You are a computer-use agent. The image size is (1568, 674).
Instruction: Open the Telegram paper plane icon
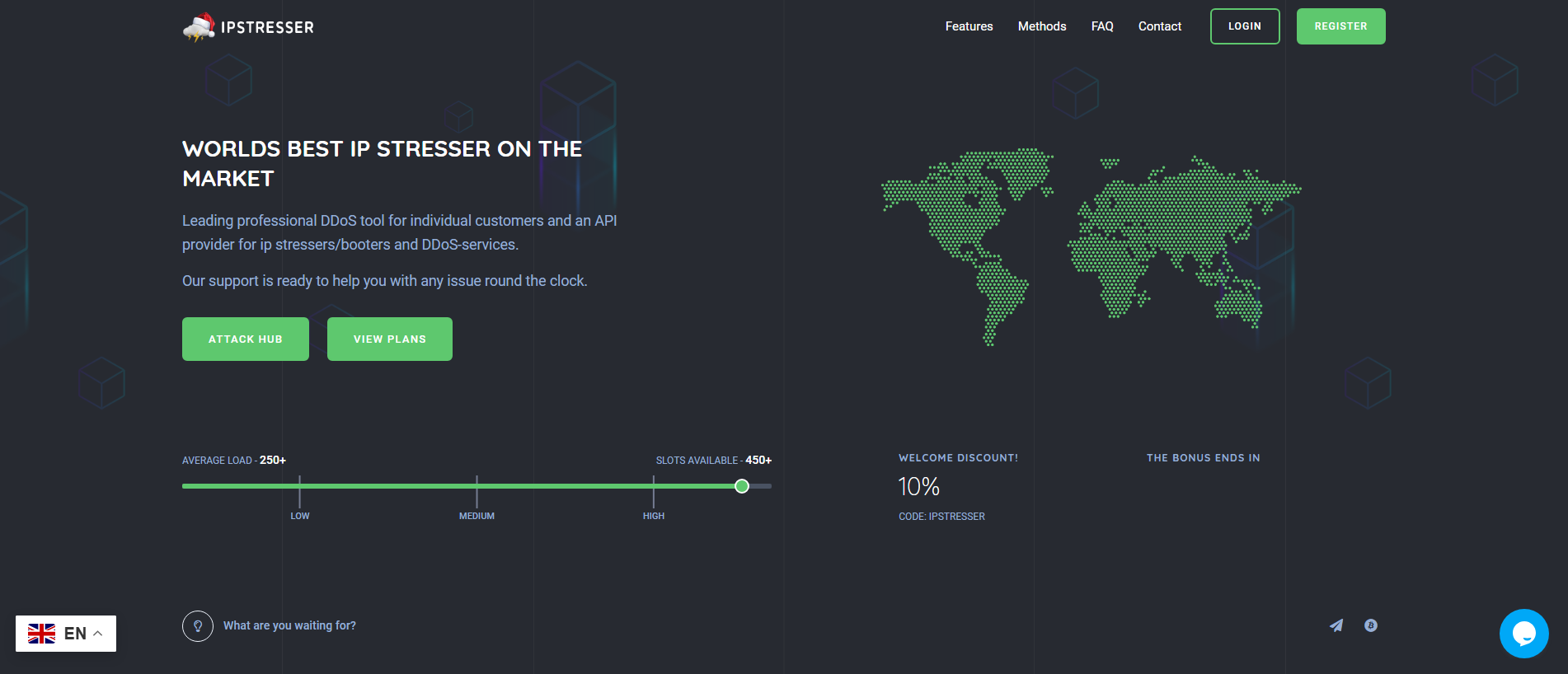(1336, 625)
